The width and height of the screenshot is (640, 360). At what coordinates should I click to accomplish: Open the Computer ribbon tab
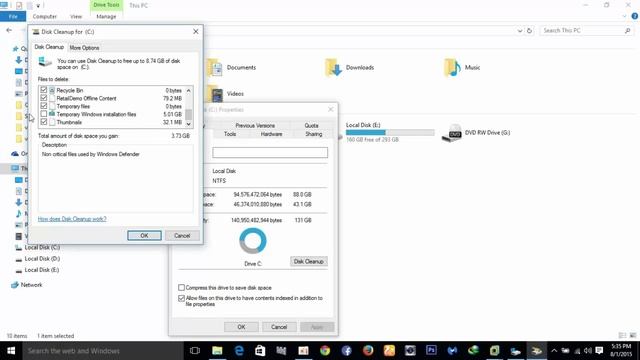(x=44, y=16)
